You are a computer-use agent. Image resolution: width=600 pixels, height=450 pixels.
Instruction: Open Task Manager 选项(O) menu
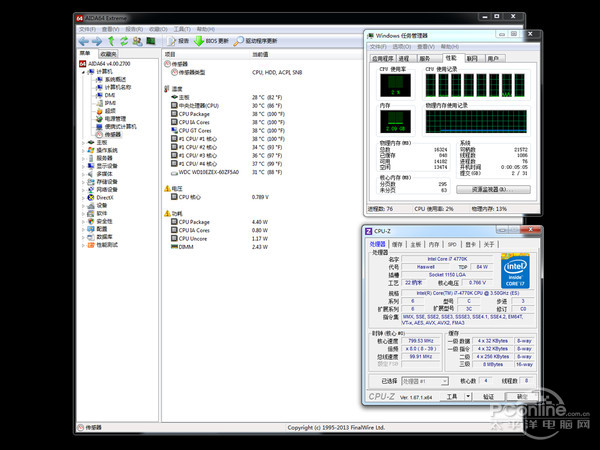point(401,46)
